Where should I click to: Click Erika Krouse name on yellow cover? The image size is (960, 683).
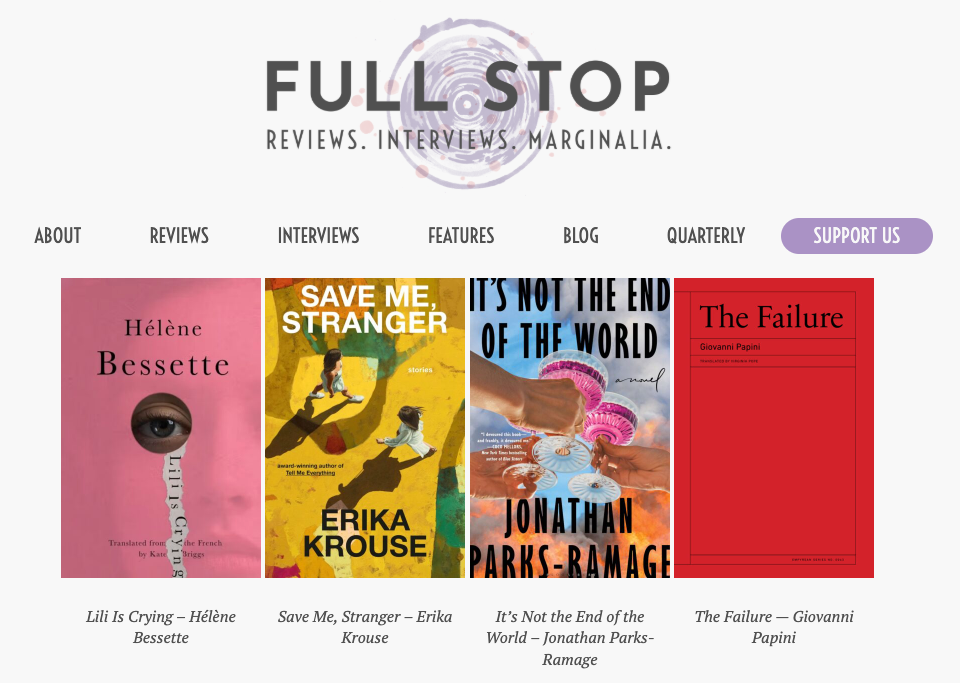366,533
